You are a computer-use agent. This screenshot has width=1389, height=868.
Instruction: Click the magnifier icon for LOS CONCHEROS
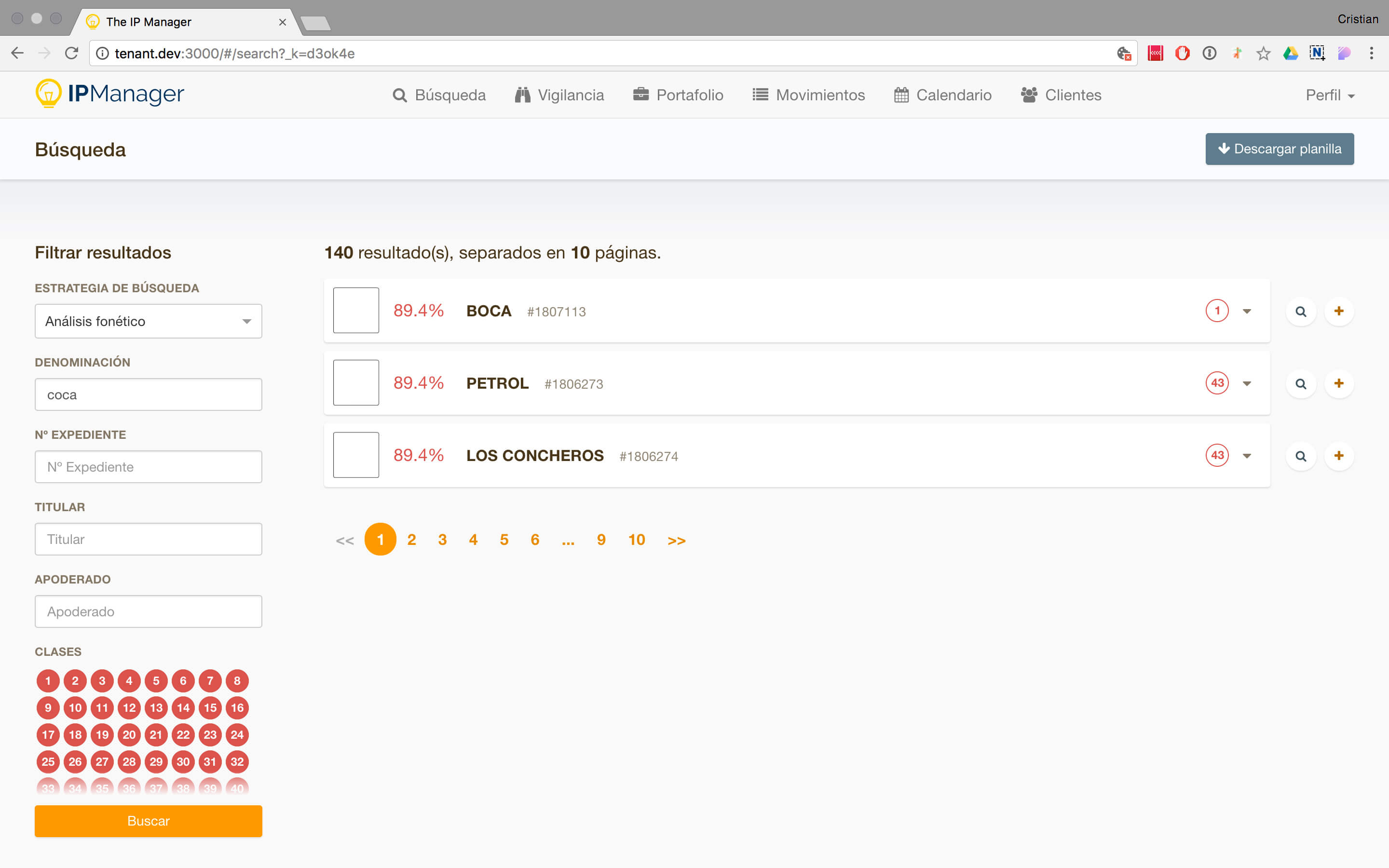[x=1301, y=456]
